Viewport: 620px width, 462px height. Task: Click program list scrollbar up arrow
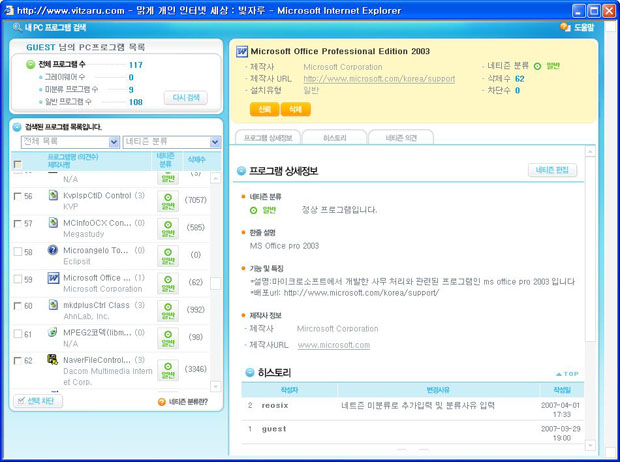click(215, 178)
